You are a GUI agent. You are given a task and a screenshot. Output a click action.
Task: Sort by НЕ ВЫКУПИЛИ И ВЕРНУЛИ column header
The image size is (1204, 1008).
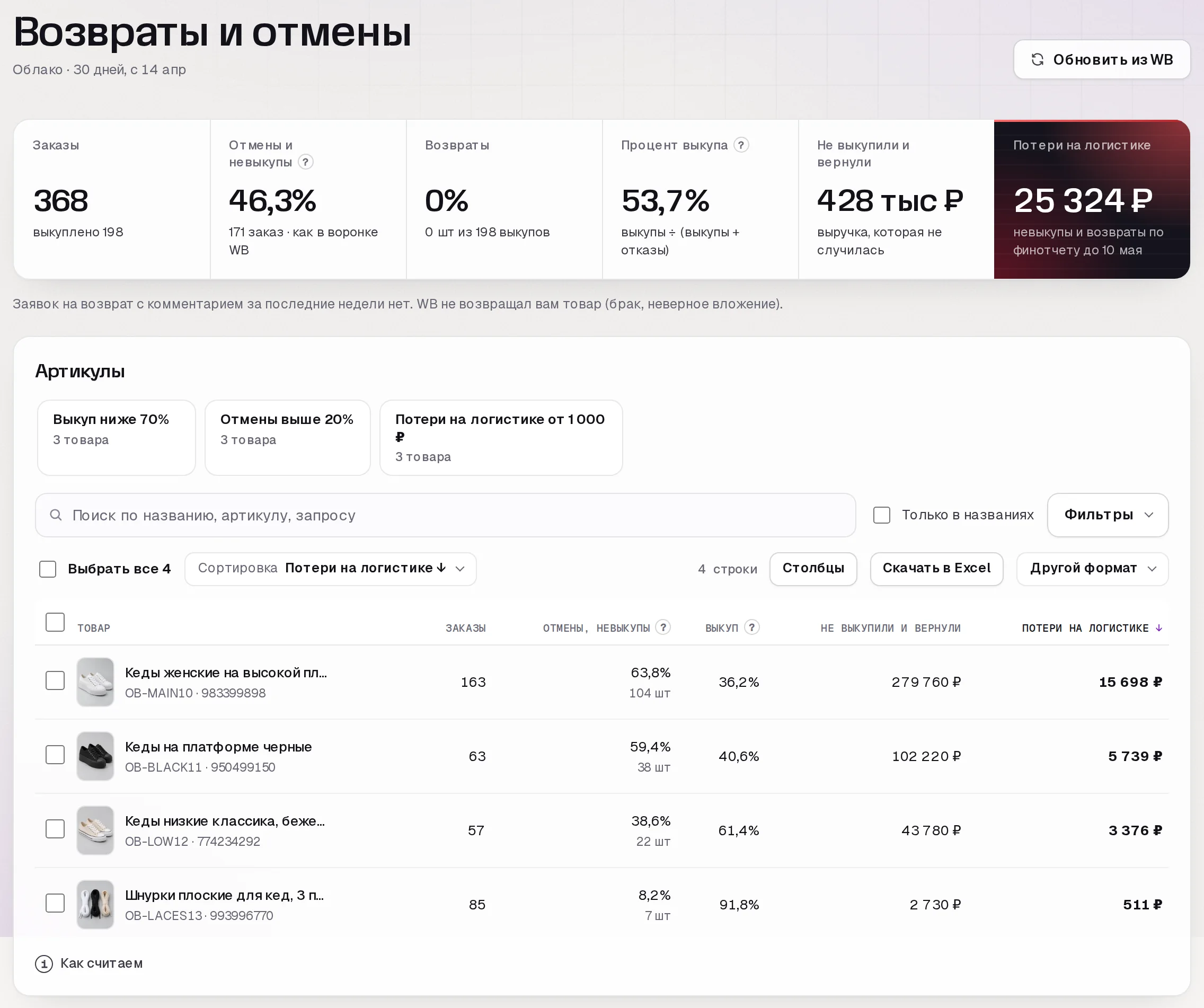click(x=890, y=629)
